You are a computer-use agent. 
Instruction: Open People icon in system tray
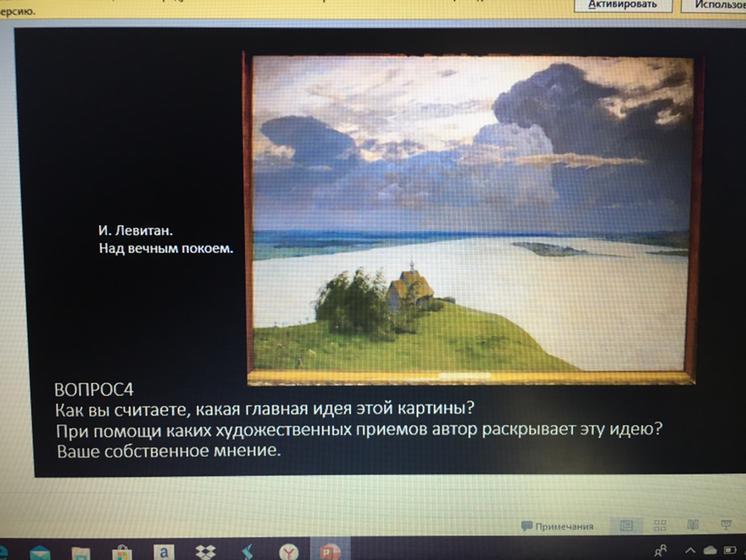tap(660, 551)
